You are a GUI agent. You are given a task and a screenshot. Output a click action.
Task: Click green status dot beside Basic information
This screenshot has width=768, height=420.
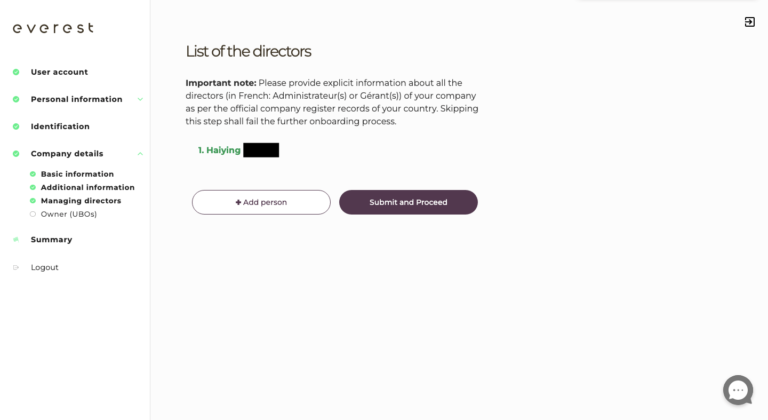[32, 174]
